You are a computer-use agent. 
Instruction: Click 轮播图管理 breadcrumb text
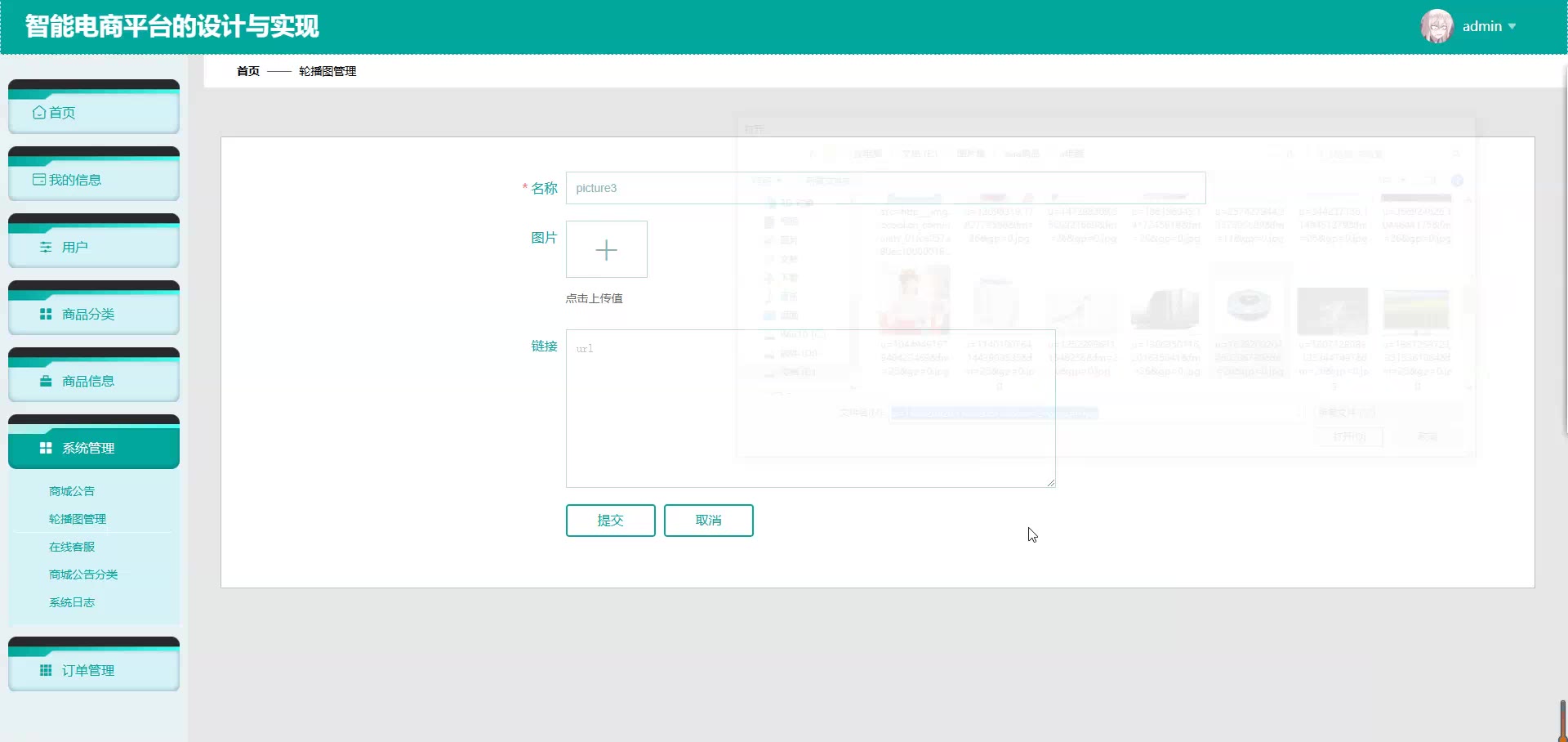327,71
